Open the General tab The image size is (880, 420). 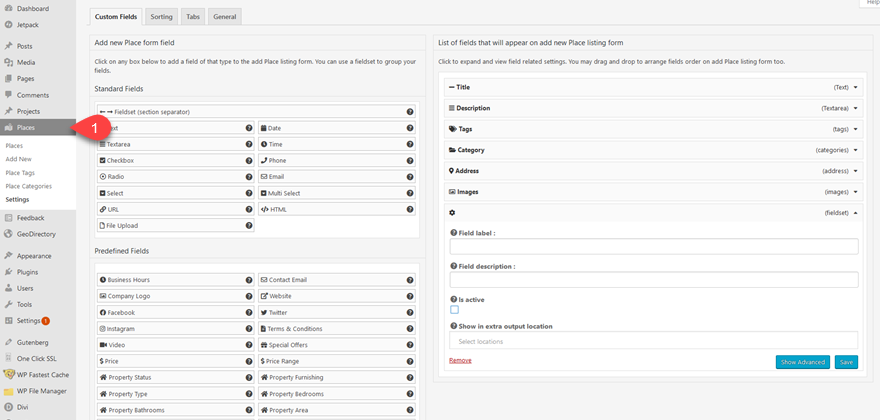(224, 17)
